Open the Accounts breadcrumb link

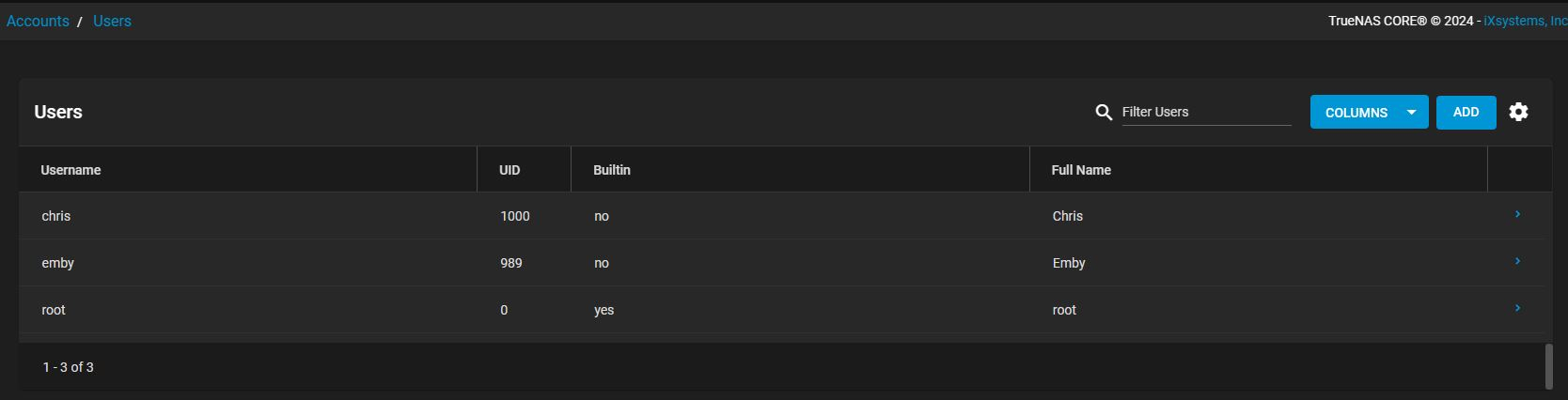pyautogui.click(x=38, y=21)
